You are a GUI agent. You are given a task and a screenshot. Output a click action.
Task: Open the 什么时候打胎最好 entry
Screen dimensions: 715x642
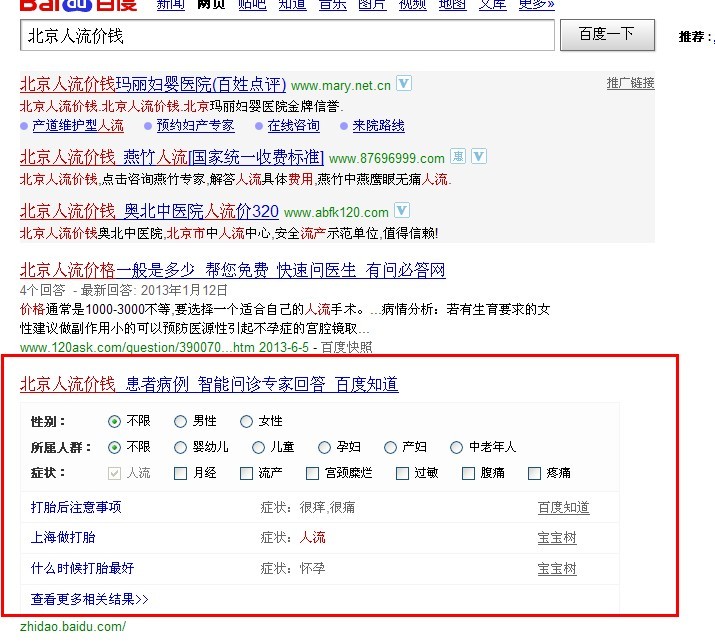(82, 568)
